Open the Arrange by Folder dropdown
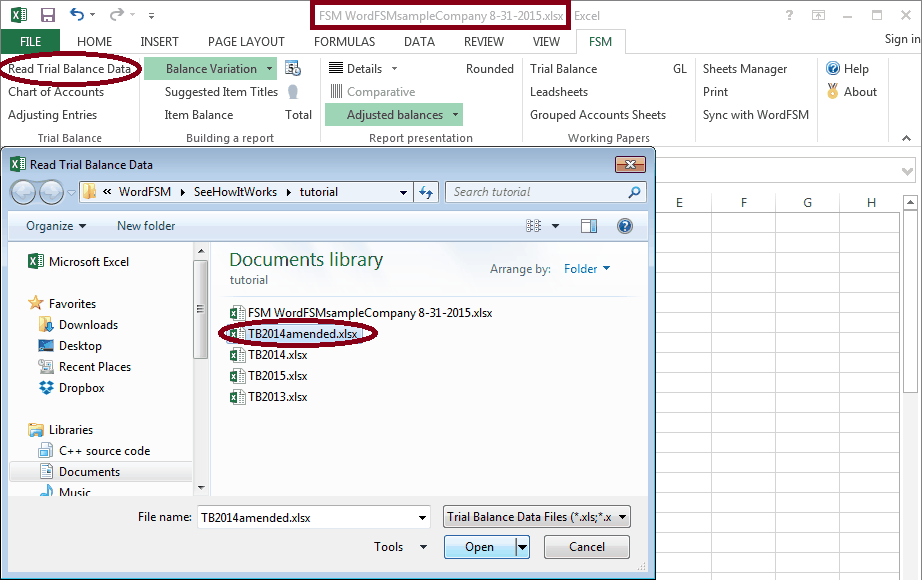 (587, 269)
